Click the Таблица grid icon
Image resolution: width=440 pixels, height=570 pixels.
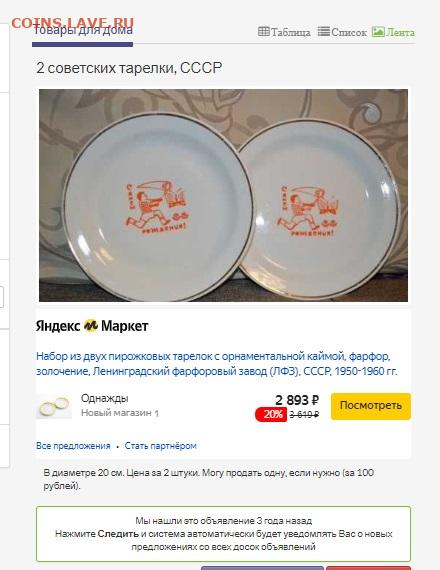pos(264,32)
